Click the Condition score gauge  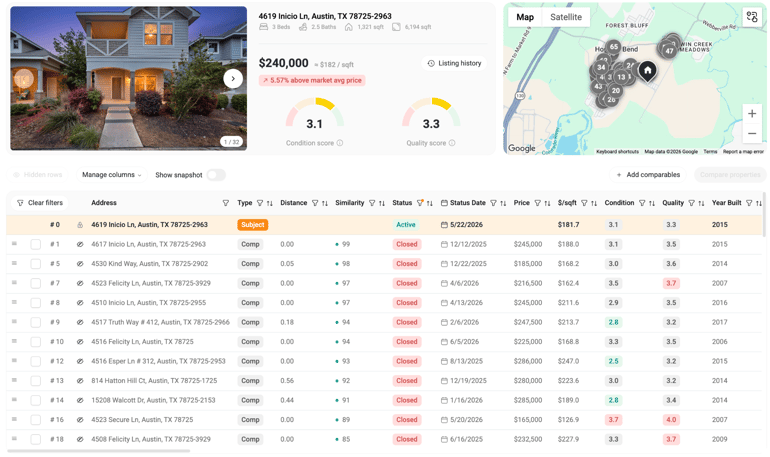pyautogui.click(x=314, y=113)
